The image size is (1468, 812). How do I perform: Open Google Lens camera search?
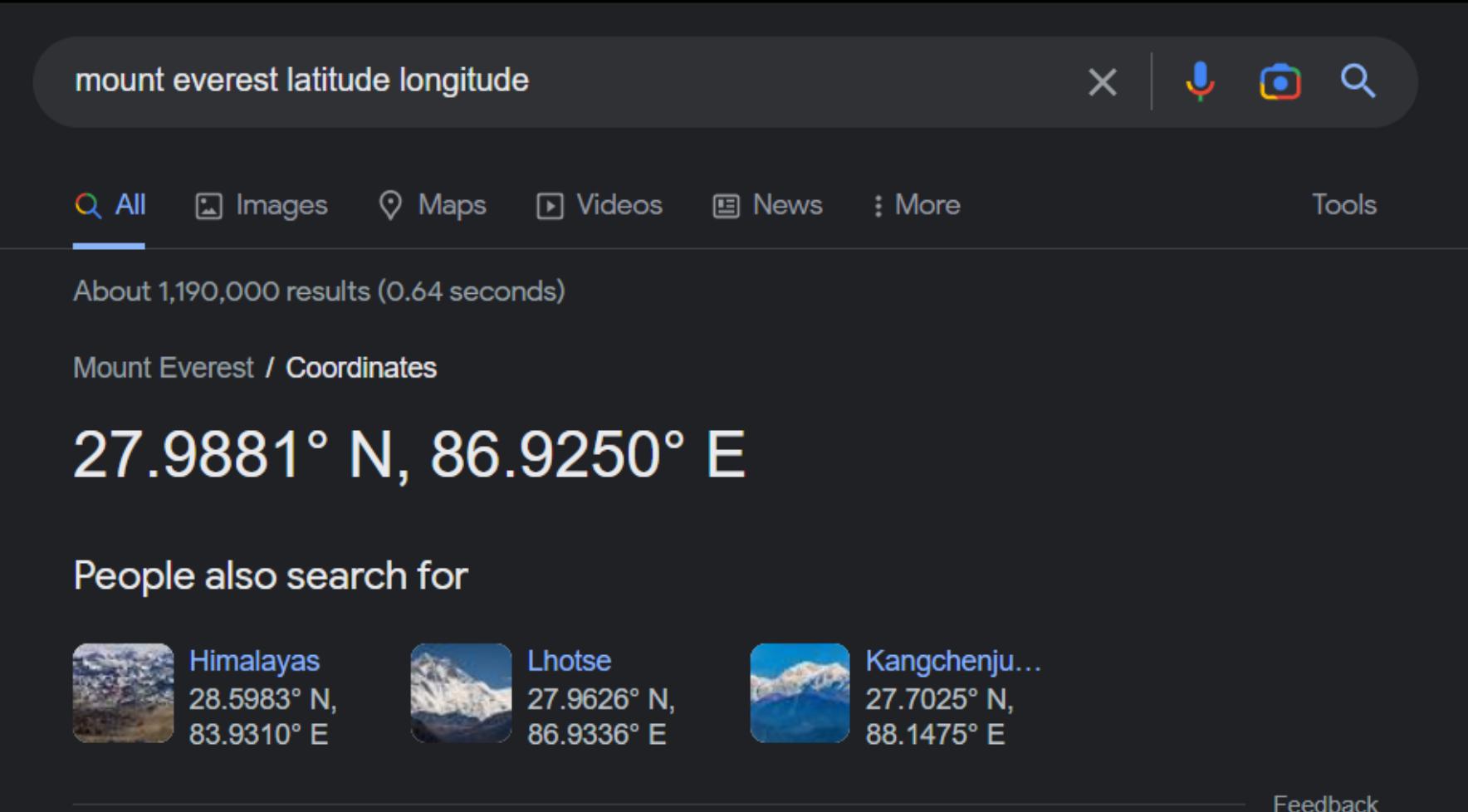click(x=1280, y=81)
